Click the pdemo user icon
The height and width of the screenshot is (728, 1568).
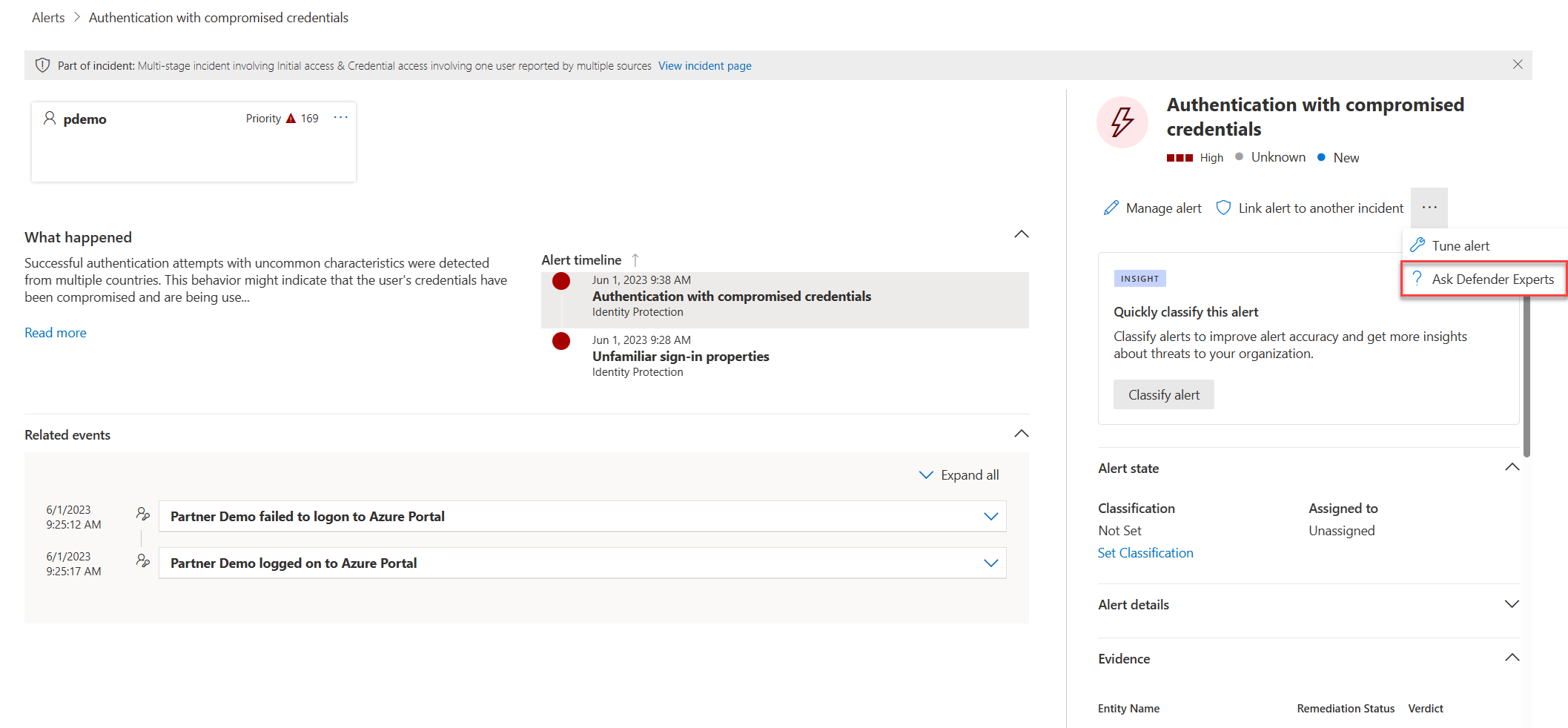coord(50,119)
